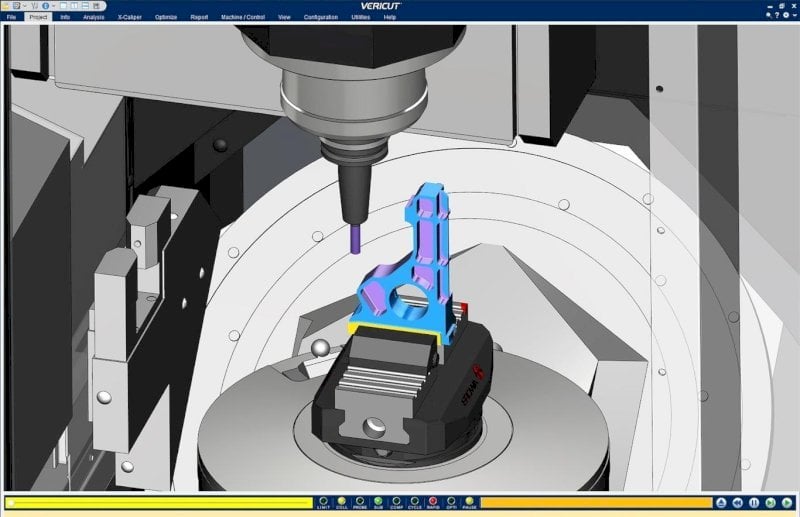Toggle the SUB status light
Image resolution: width=800 pixels, height=517 pixels.
click(x=378, y=503)
